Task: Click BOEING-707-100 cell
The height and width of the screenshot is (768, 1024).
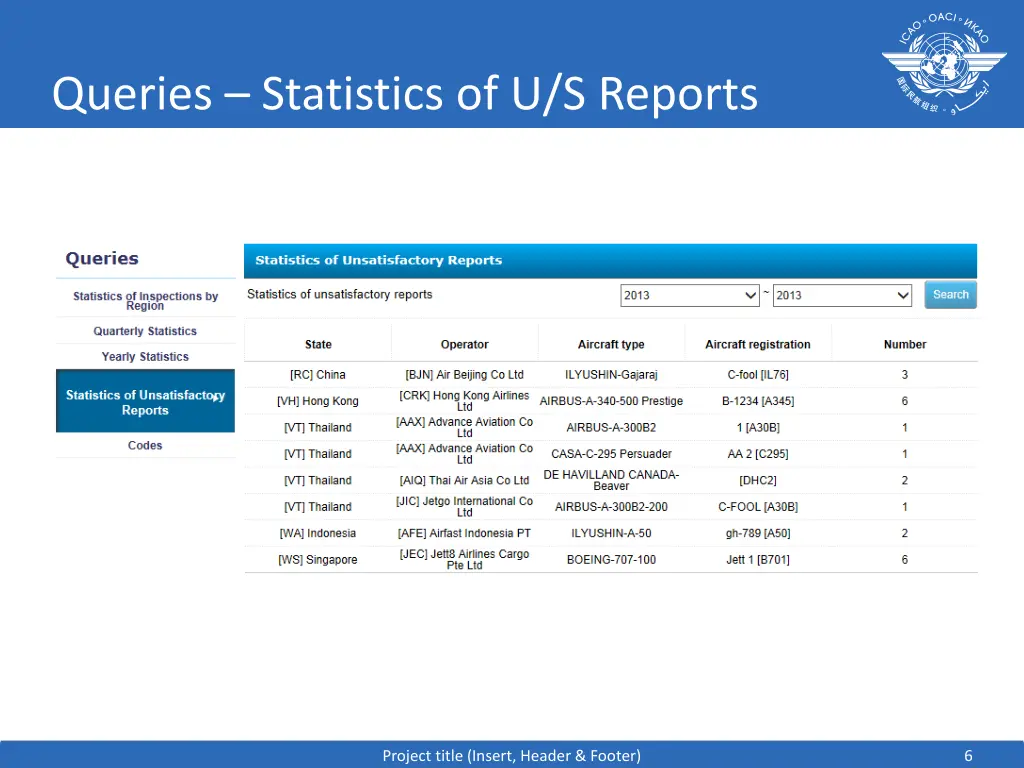Action: (x=611, y=560)
